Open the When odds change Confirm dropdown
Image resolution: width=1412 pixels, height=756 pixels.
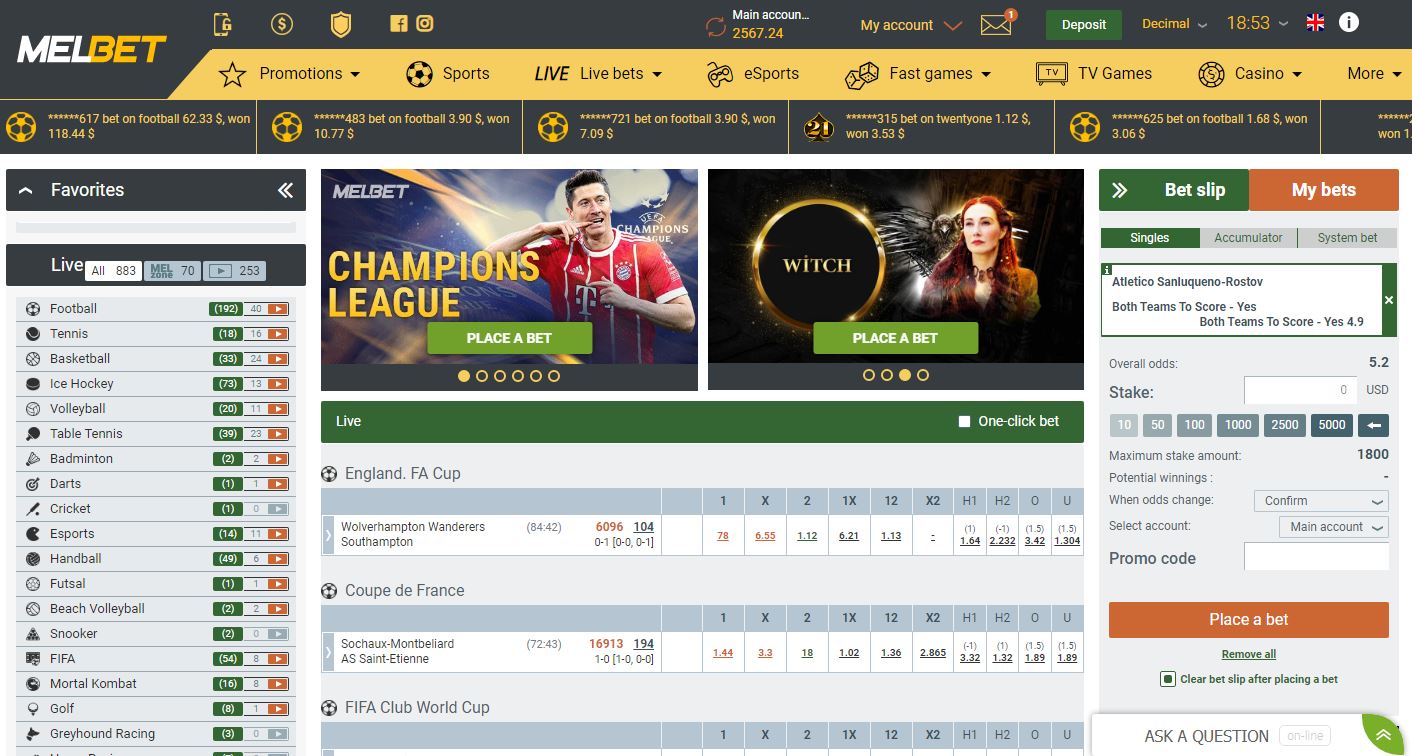1320,501
